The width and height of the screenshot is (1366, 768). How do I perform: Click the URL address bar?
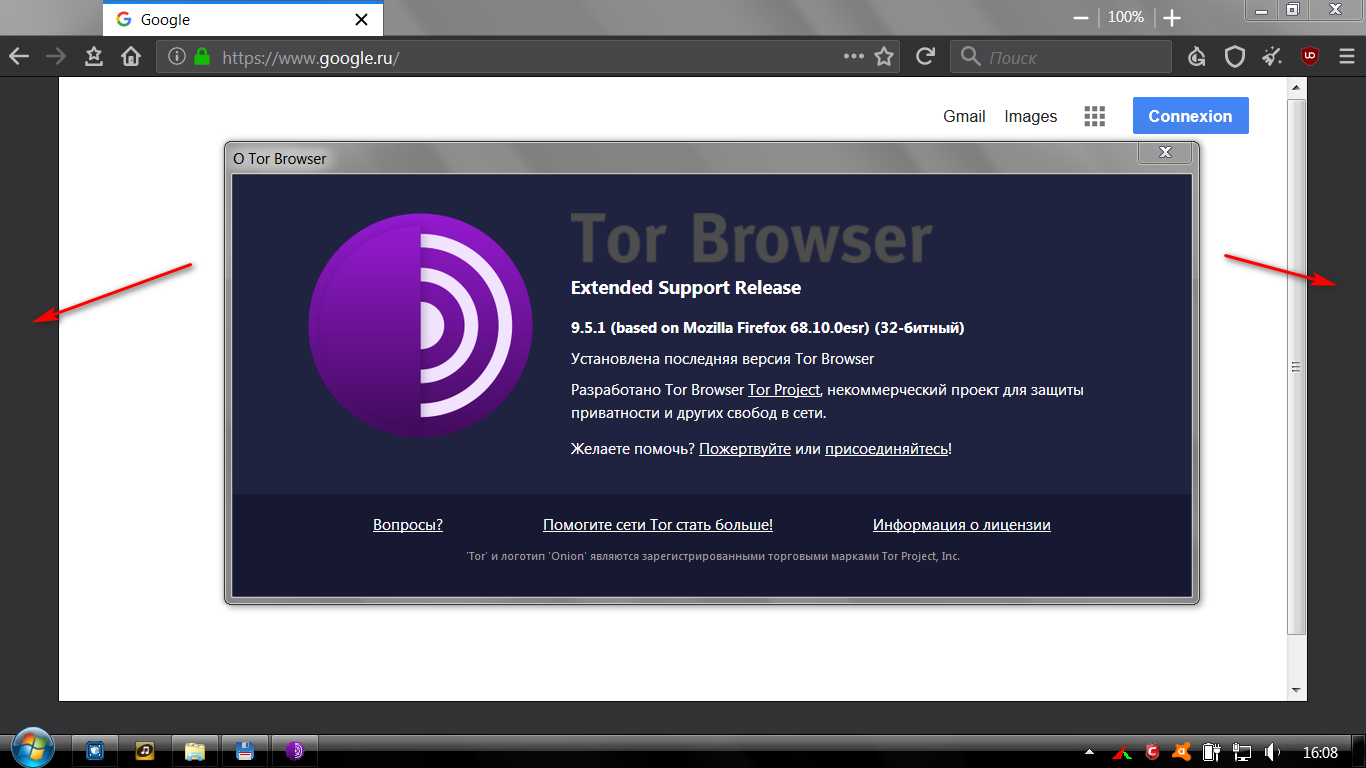point(528,57)
